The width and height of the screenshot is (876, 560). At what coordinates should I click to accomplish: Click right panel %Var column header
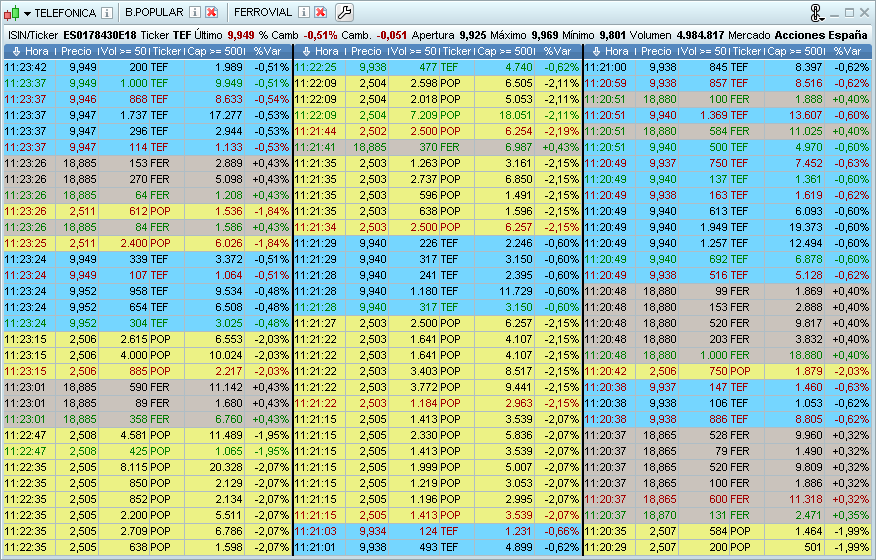847,51
